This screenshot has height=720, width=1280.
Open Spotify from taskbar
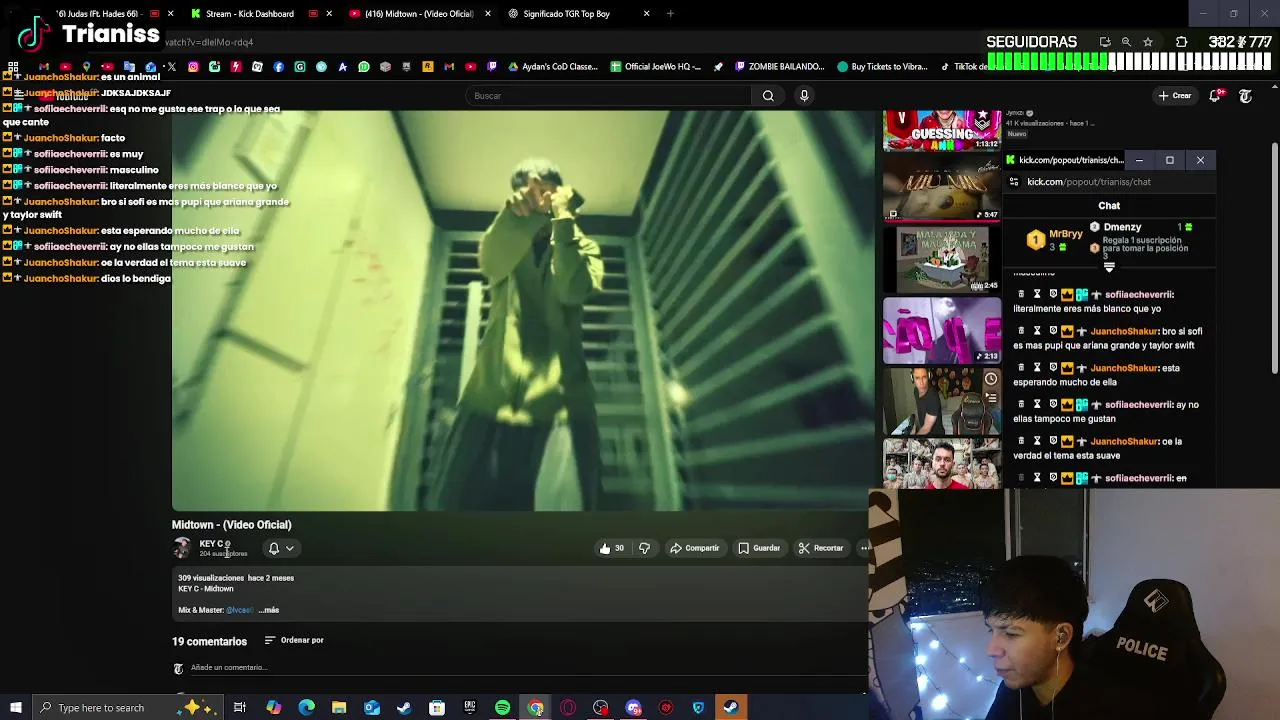pyautogui.click(x=502, y=708)
